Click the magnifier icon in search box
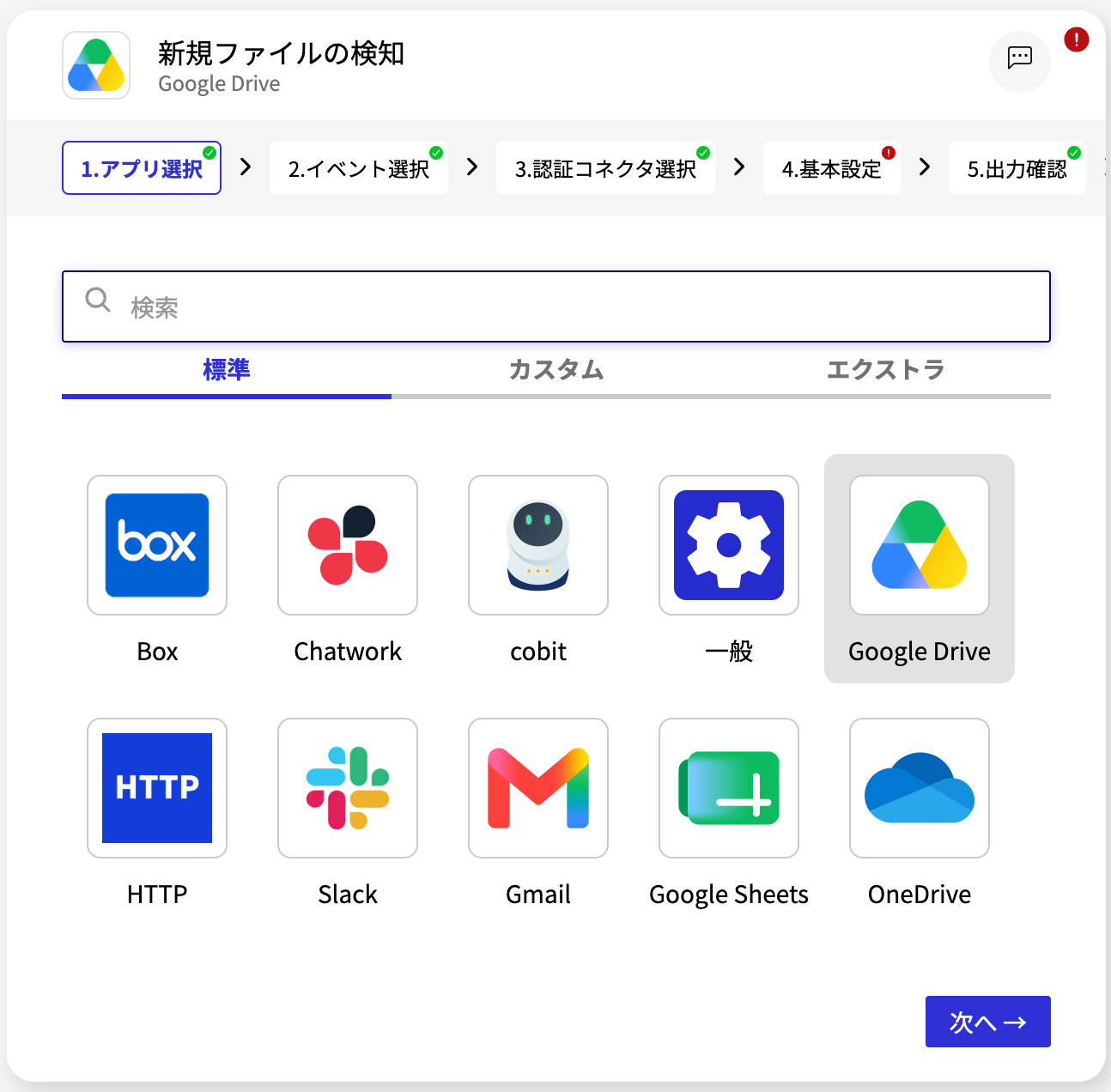Viewport: 1111px width, 1092px height. [x=98, y=300]
